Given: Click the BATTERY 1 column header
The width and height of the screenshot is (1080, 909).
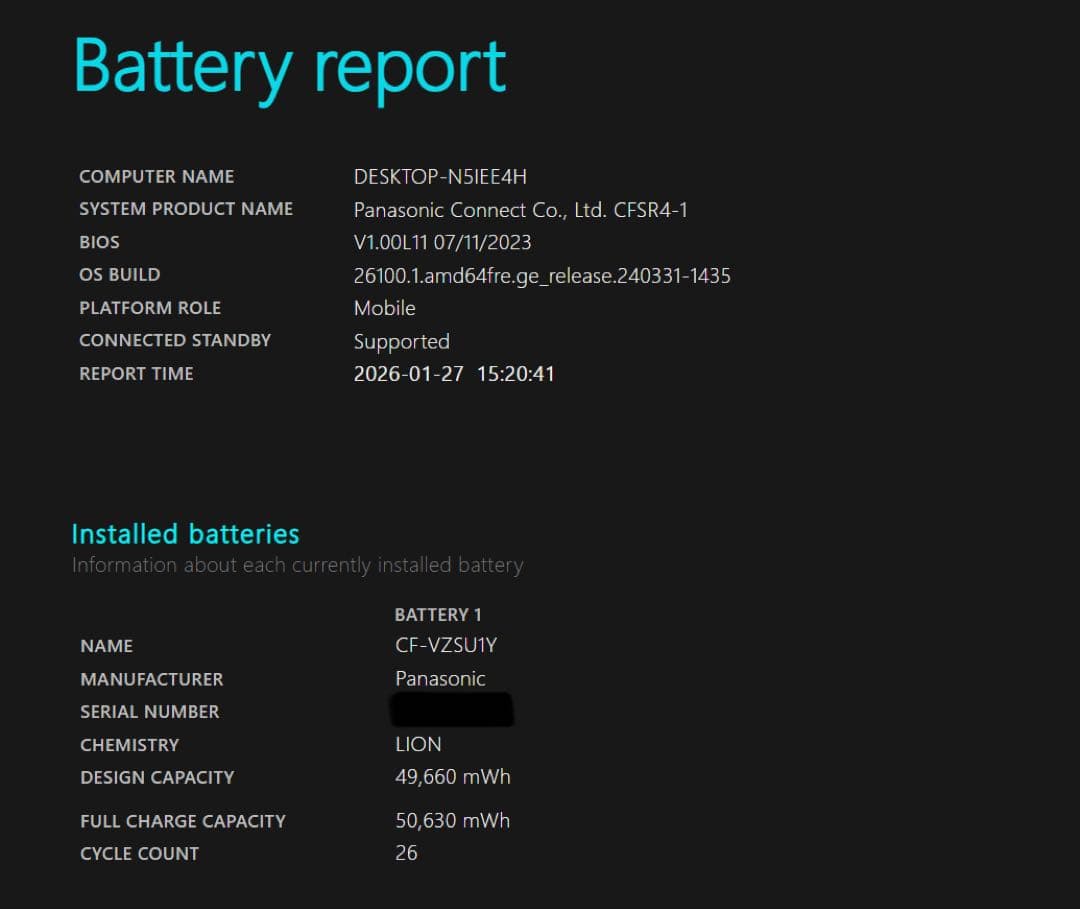Looking at the screenshot, I should (438, 614).
